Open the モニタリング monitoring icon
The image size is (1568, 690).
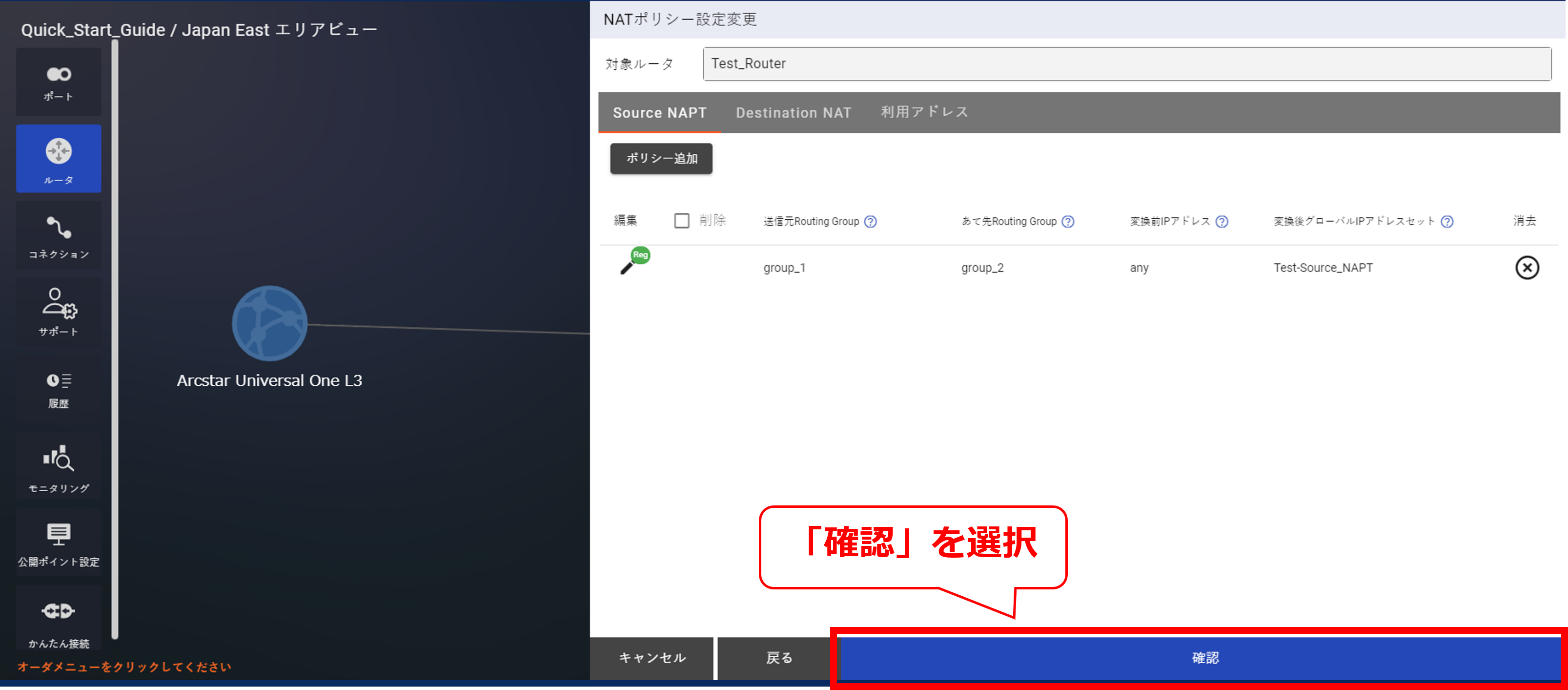tap(59, 467)
